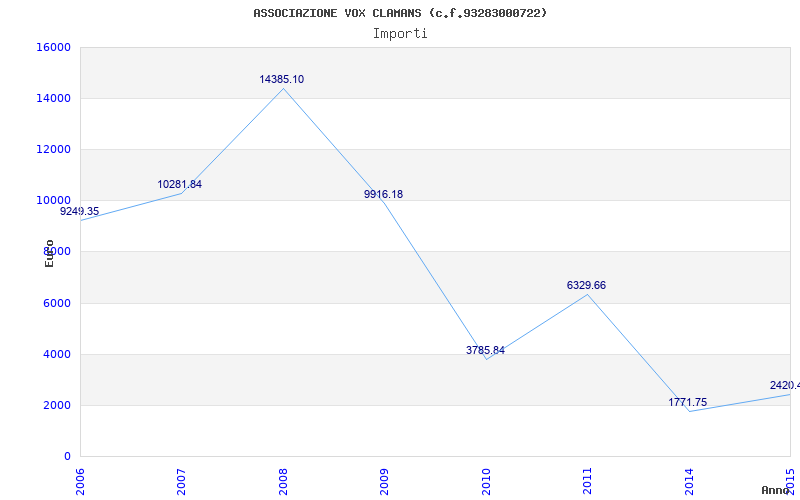Click the 10281.84 data label
Screen dimensions: 800x500
tap(180, 184)
